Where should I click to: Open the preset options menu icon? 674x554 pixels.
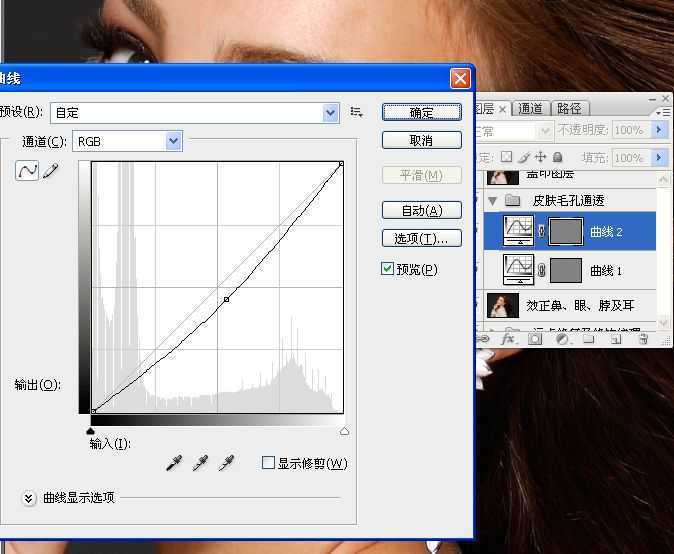(356, 113)
